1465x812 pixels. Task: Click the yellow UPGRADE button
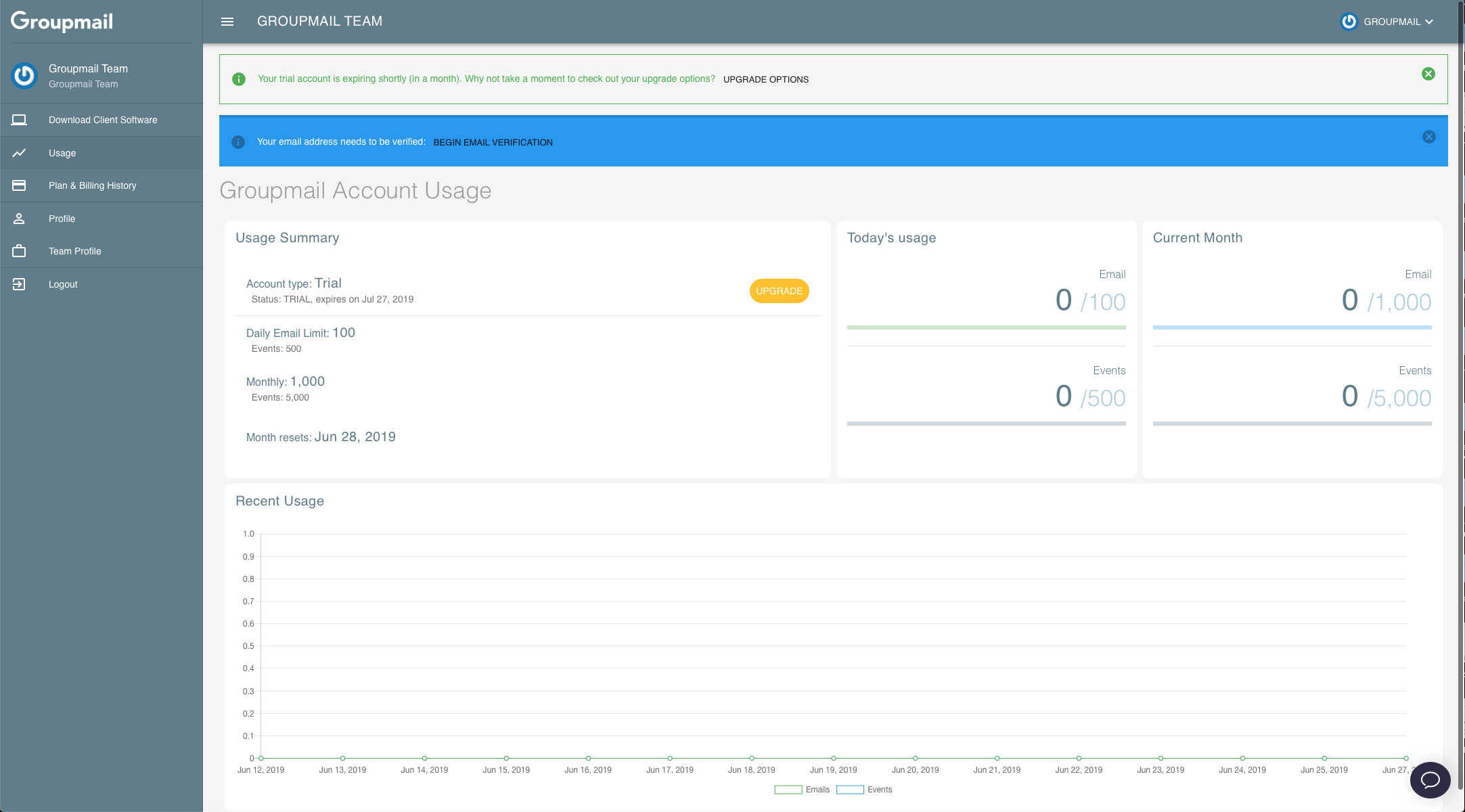779,291
